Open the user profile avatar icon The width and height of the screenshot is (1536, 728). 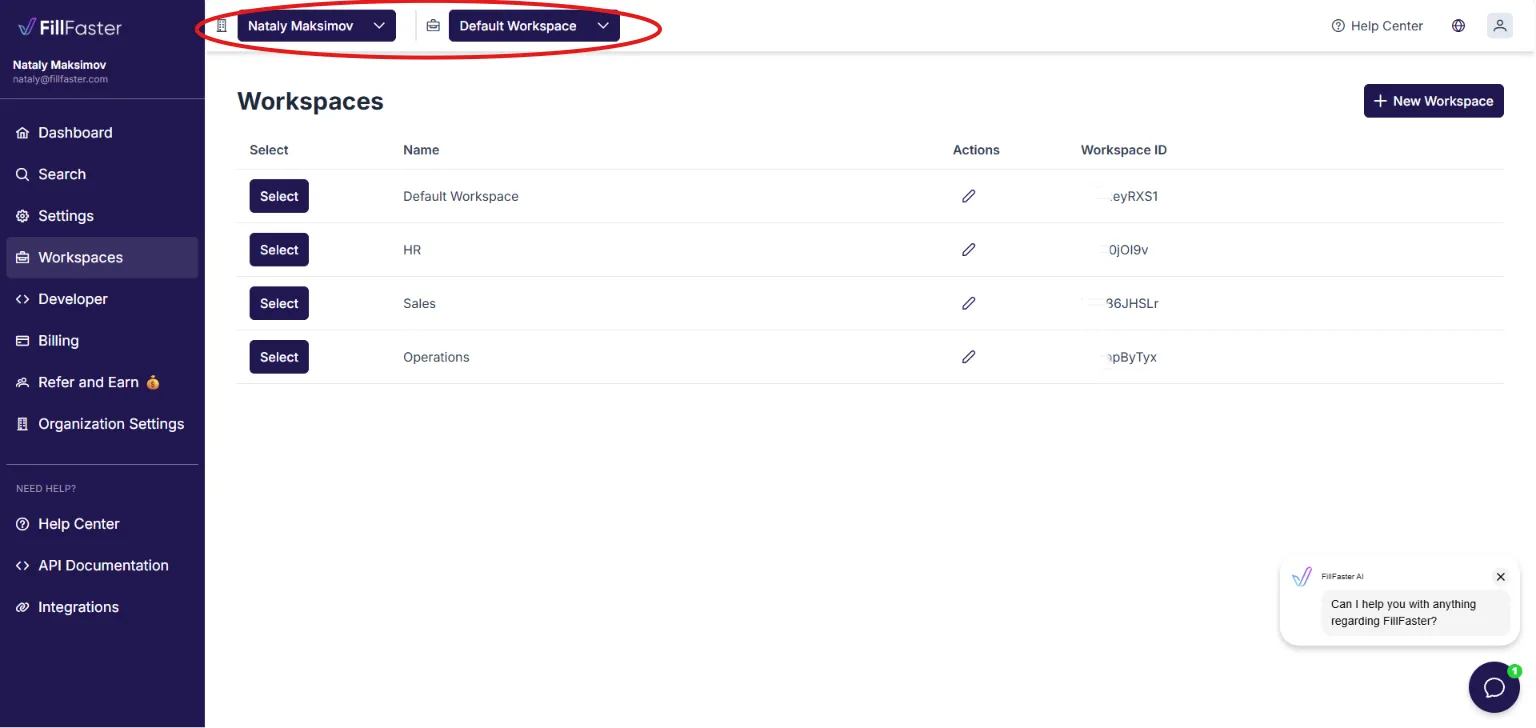click(x=1499, y=26)
